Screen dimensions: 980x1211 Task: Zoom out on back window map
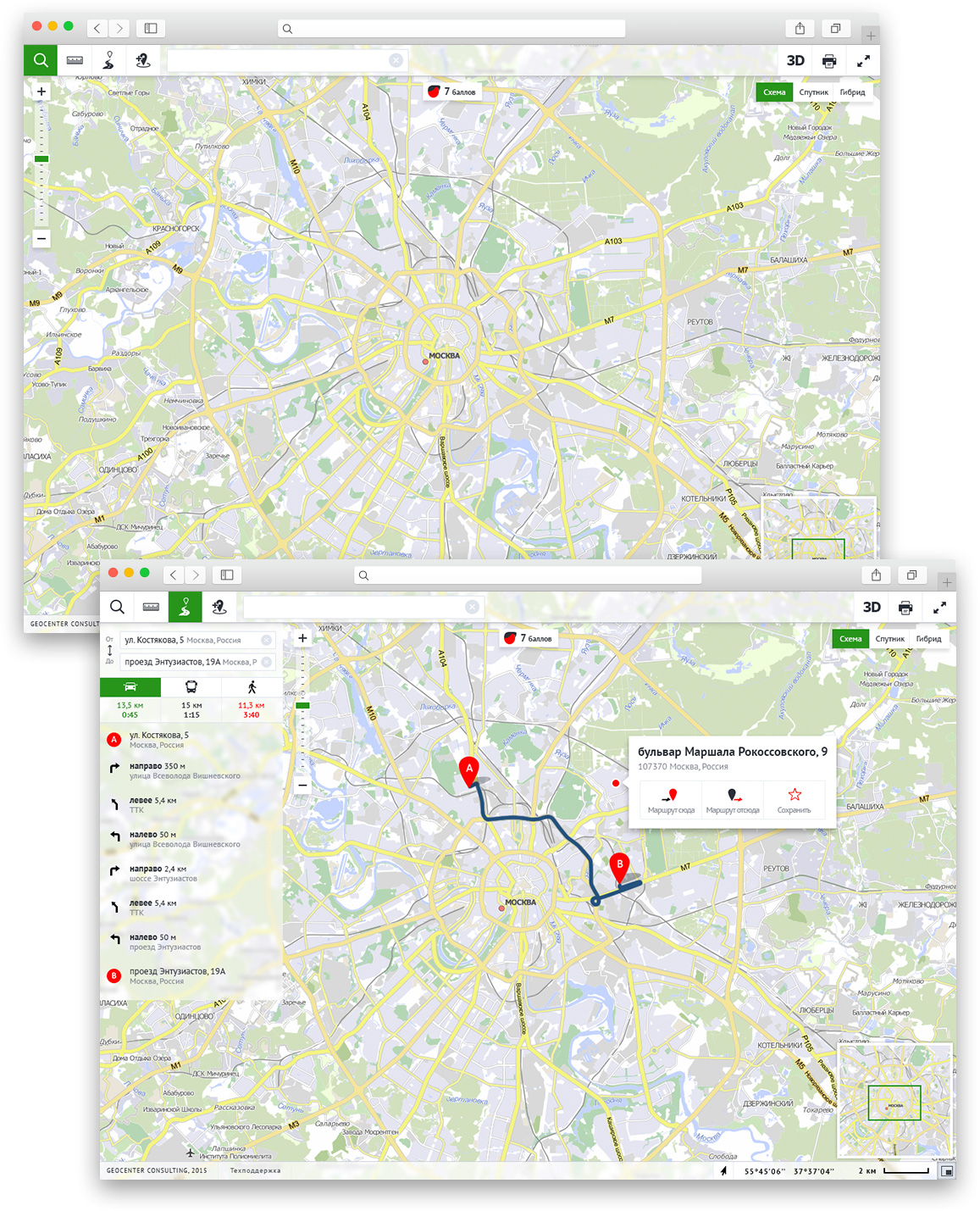[41, 238]
